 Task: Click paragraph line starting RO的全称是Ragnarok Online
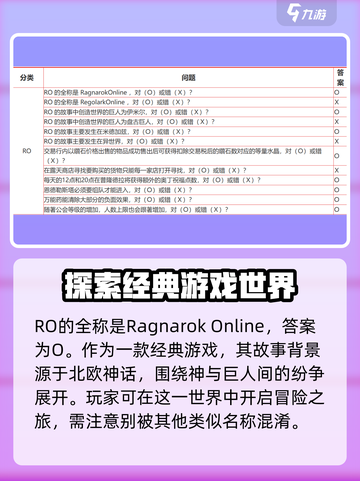175,326
